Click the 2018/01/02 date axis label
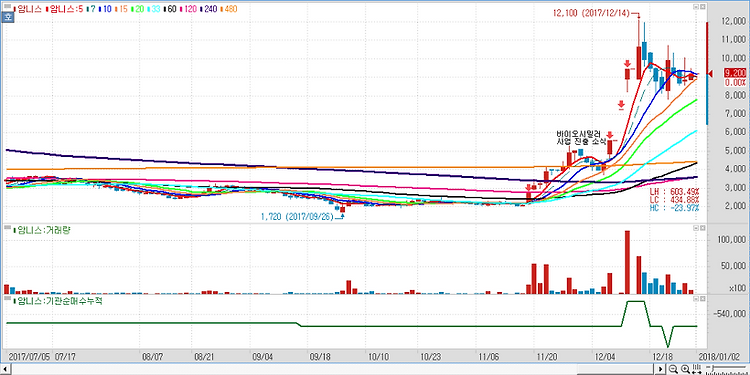This screenshot has width=750, height=375. [718, 357]
